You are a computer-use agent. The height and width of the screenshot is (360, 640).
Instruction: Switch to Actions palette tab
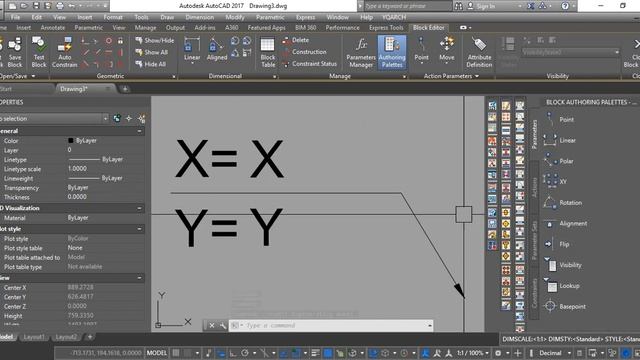[534, 188]
